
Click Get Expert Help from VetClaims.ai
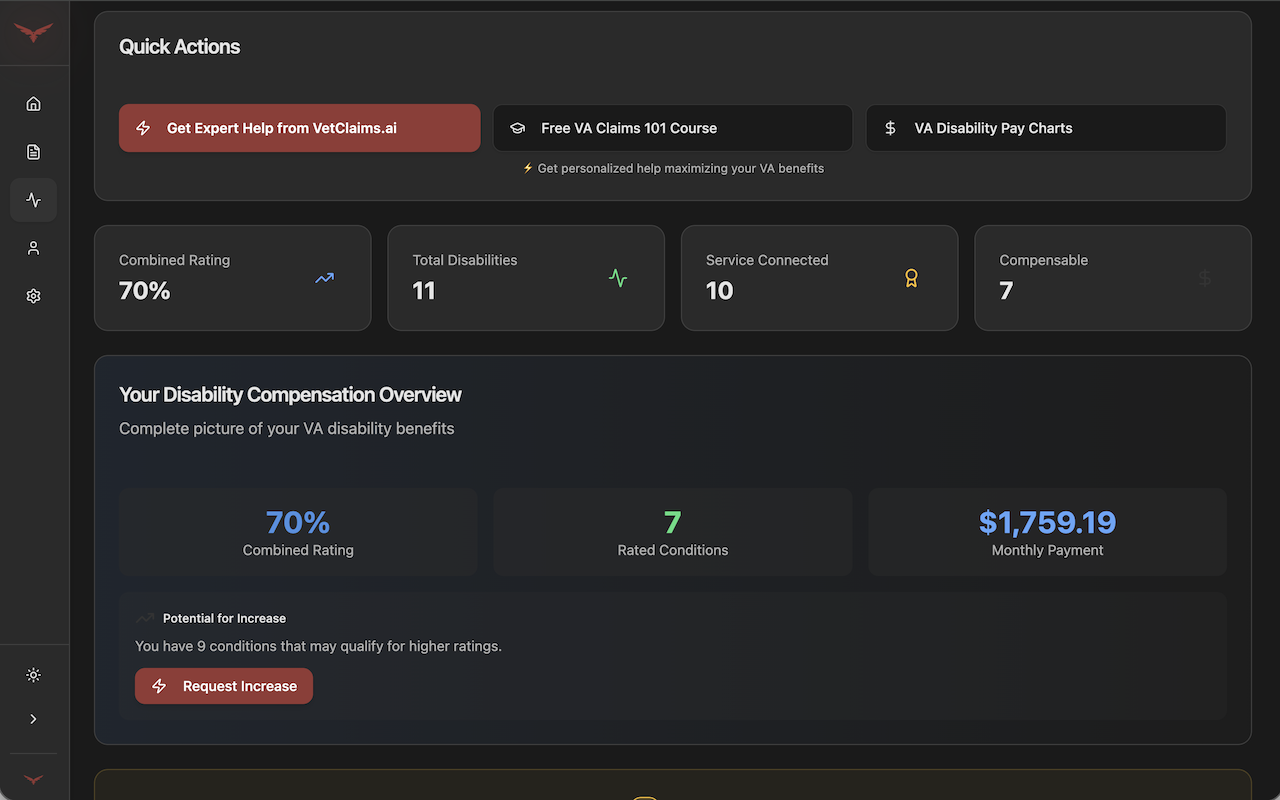pos(299,128)
